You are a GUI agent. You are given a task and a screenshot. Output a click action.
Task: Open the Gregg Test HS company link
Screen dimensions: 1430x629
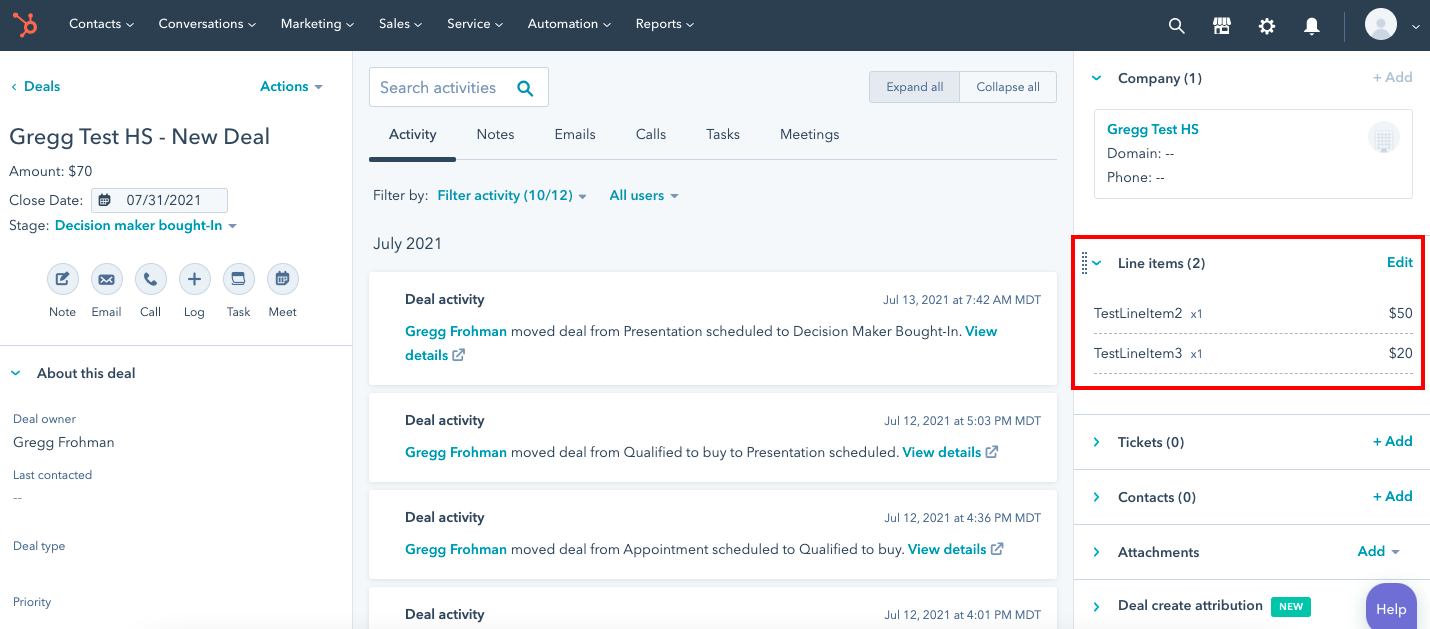click(1152, 129)
